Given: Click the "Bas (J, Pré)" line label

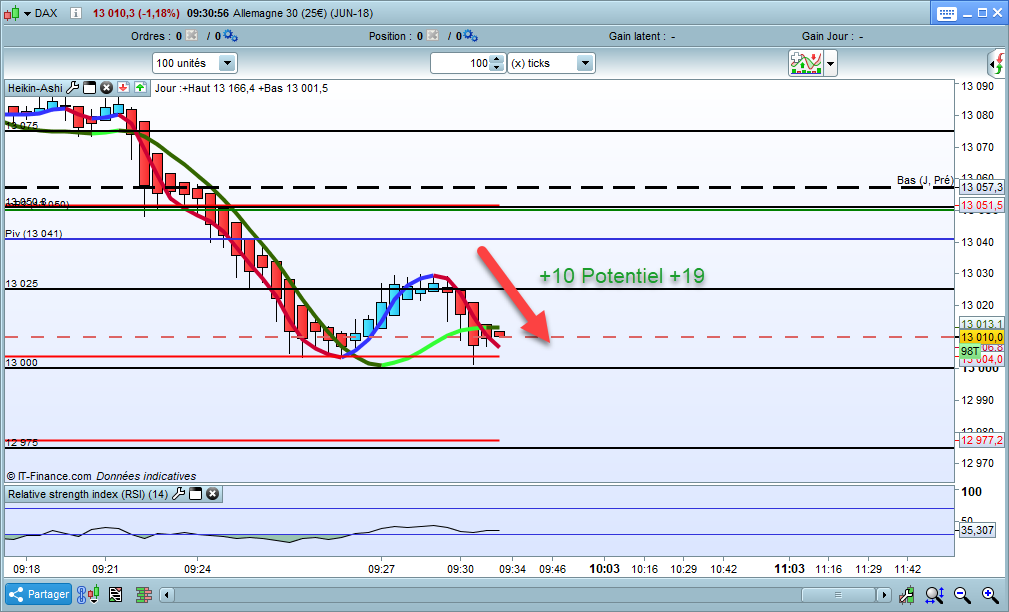Looking at the screenshot, I should [925, 180].
